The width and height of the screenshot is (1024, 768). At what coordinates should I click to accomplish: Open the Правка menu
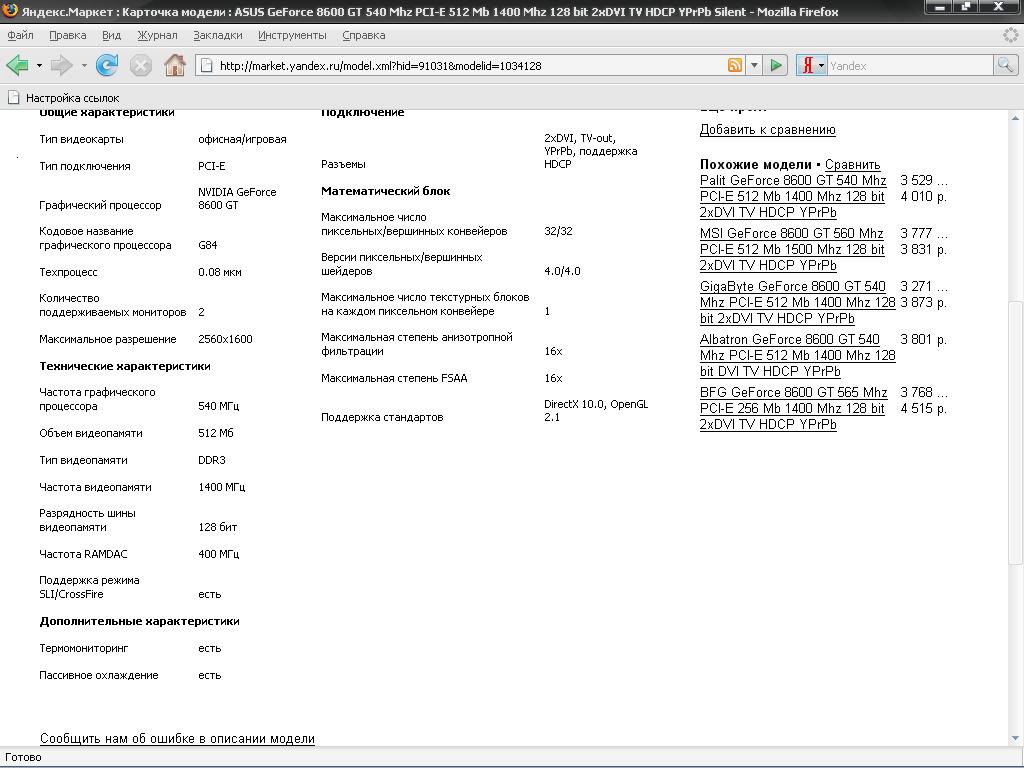[x=67, y=35]
